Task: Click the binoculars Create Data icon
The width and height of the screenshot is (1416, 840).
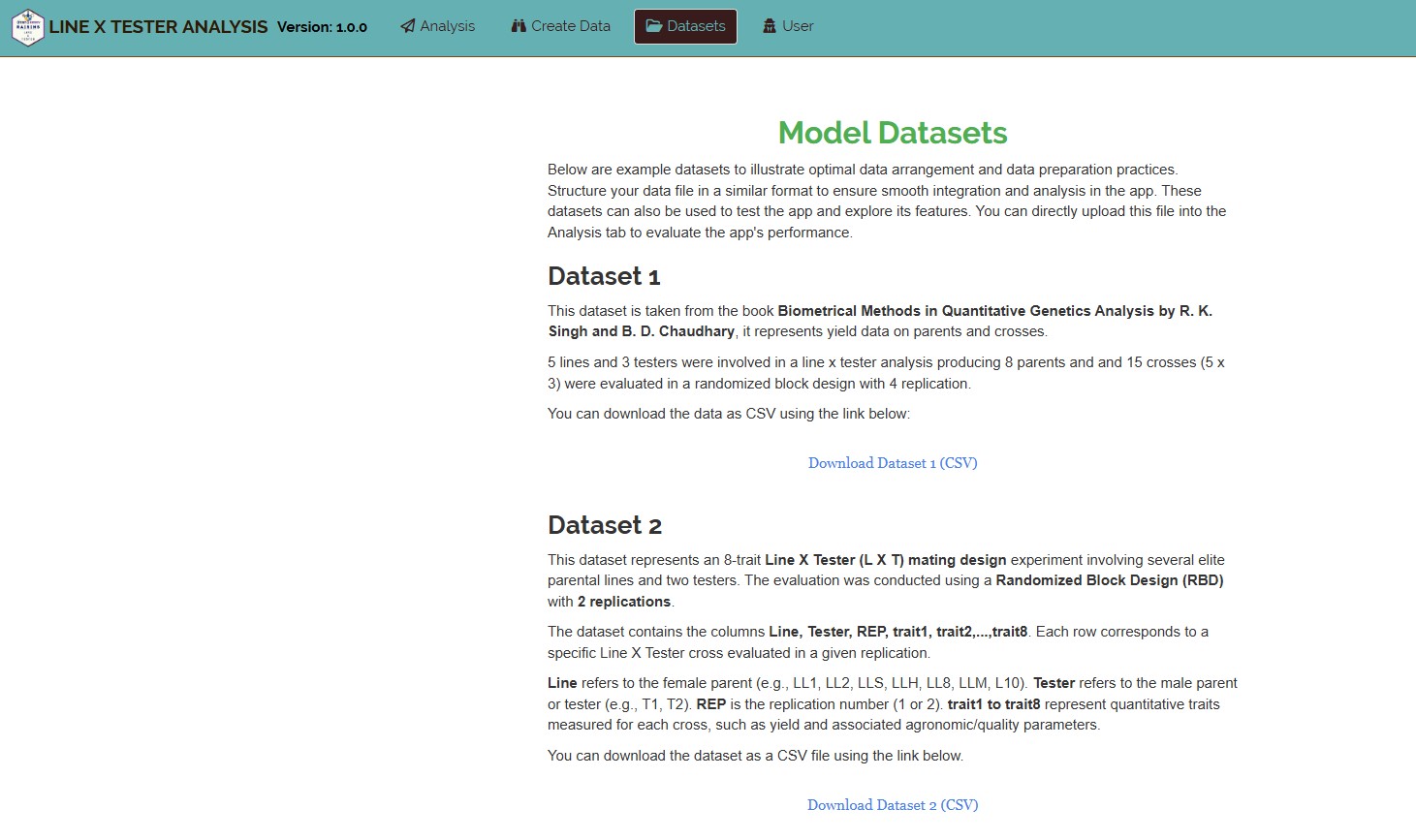Action: pyautogui.click(x=519, y=26)
